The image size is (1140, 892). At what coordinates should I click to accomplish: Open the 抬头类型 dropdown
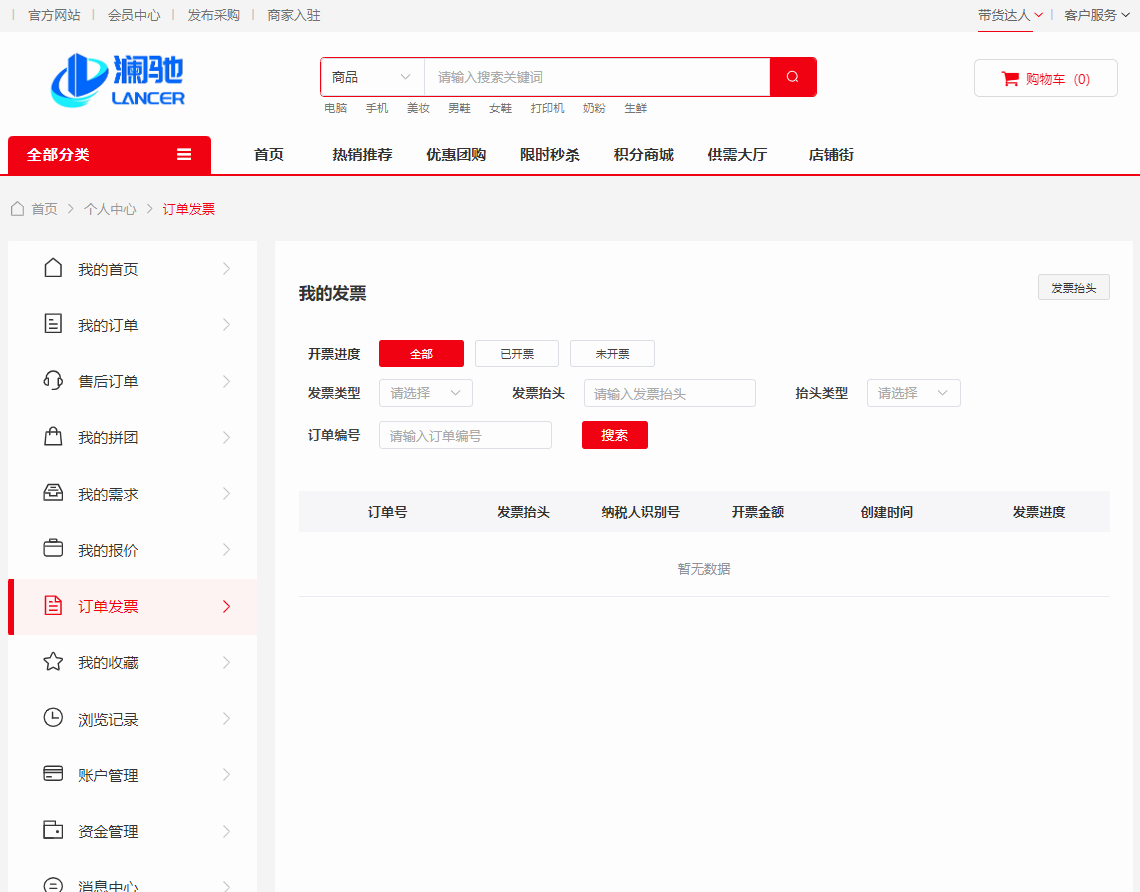[913, 393]
